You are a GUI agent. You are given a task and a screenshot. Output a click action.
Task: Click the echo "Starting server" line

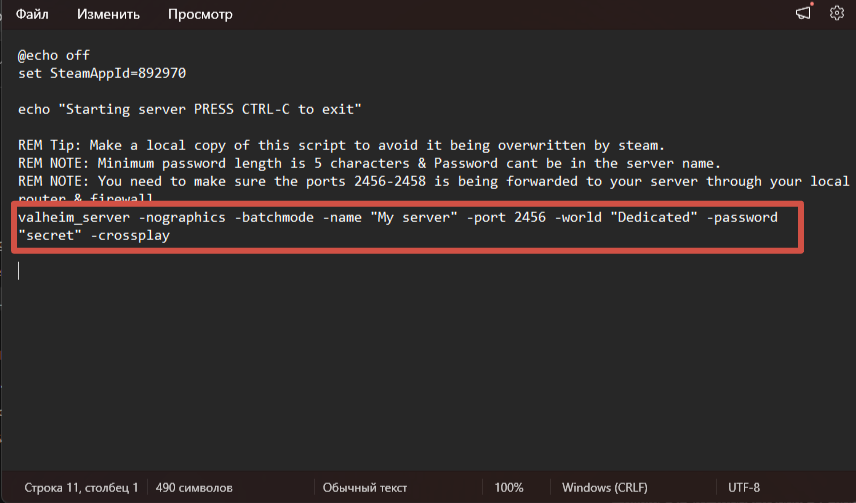coord(189,109)
